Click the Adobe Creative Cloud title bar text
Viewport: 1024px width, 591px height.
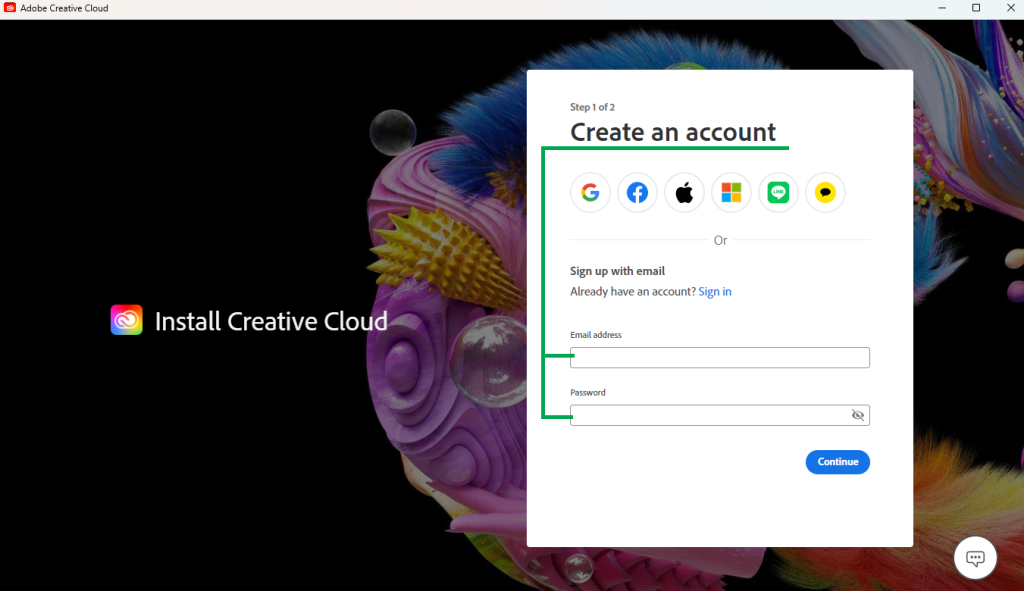pos(63,8)
